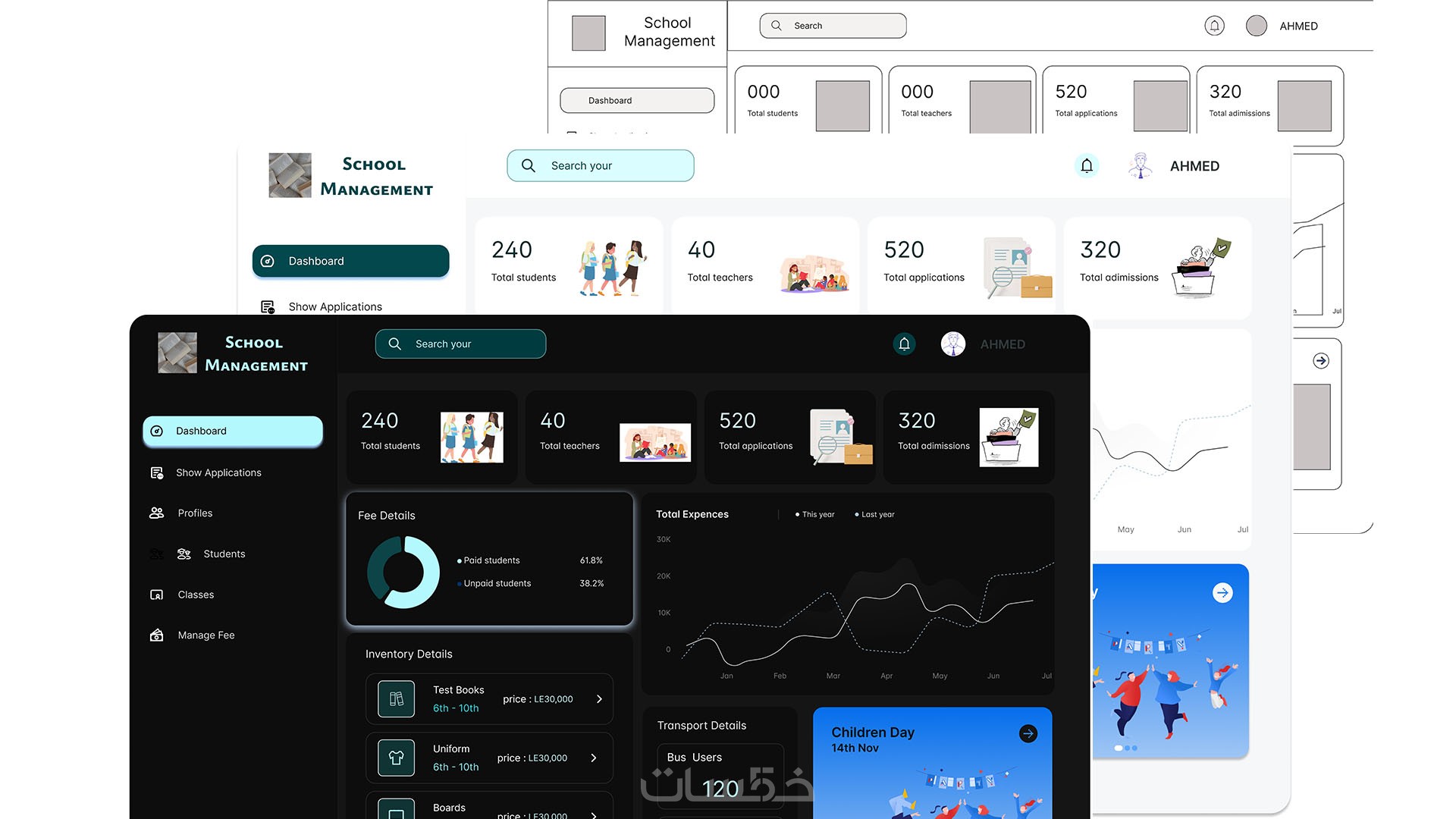The height and width of the screenshot is (819, 1456).
Task: Click the notification bell in light dashboard
Action: coord(1087,166)
